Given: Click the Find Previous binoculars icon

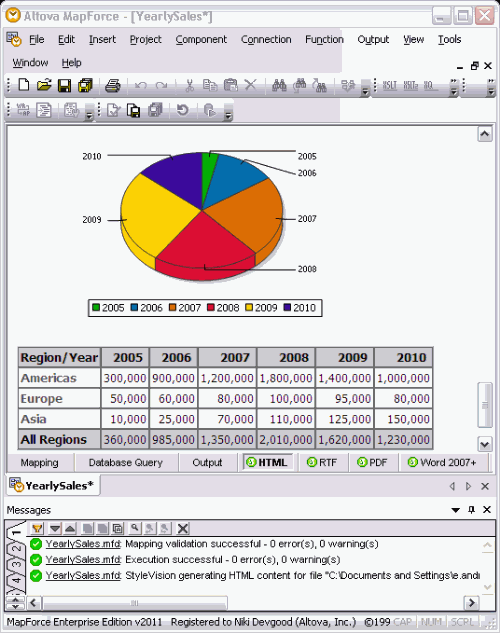Looking at the screenshot, I should [300, 85].
